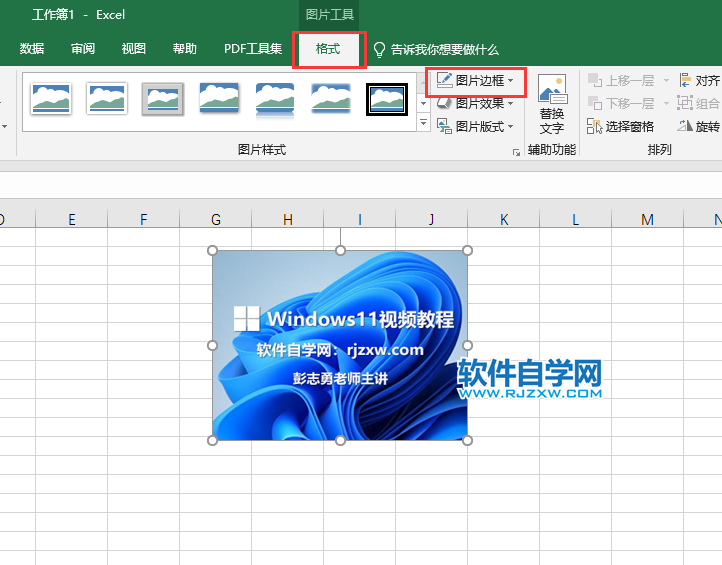The width and height of the screenshot is (722, 565).
Task: Click the 上移一层 button
Action: [x=621, y=81]
